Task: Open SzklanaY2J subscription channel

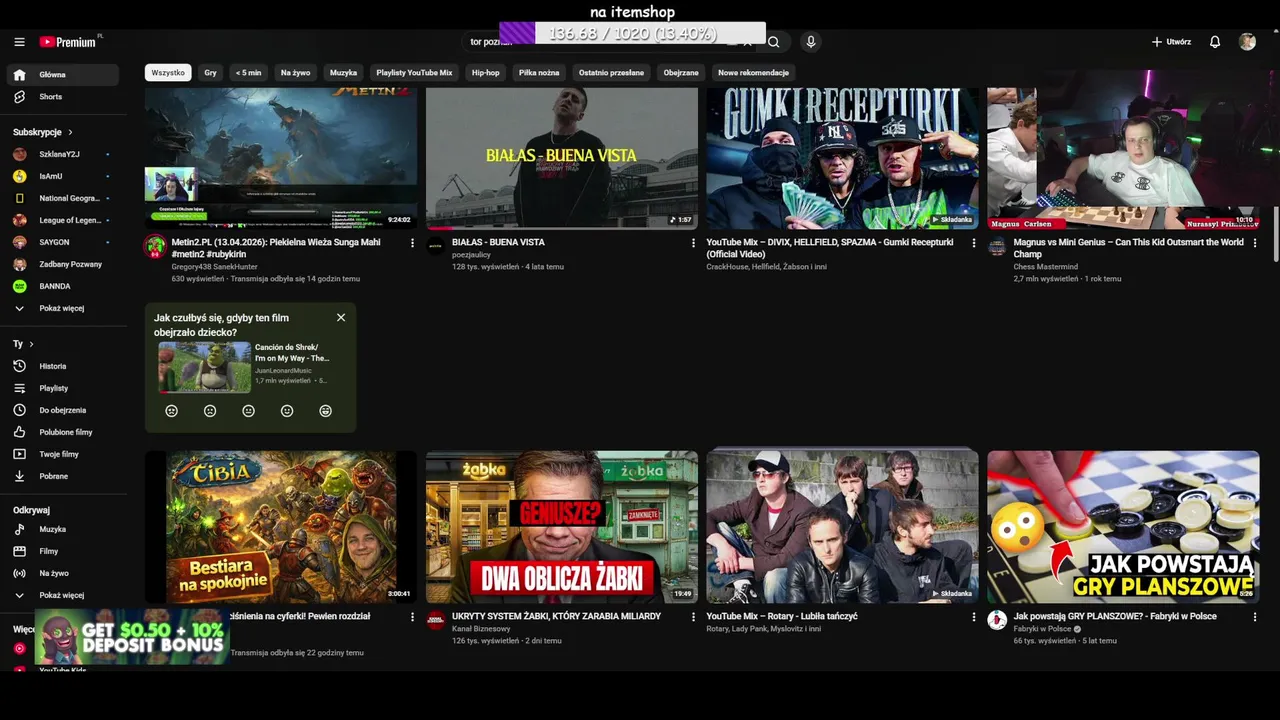Action: [63, 154]
